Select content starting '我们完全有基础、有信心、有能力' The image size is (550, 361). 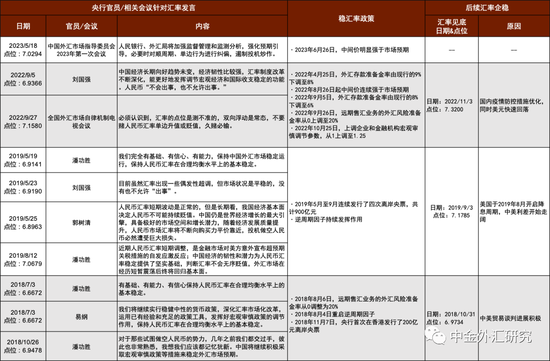point(202,160)
